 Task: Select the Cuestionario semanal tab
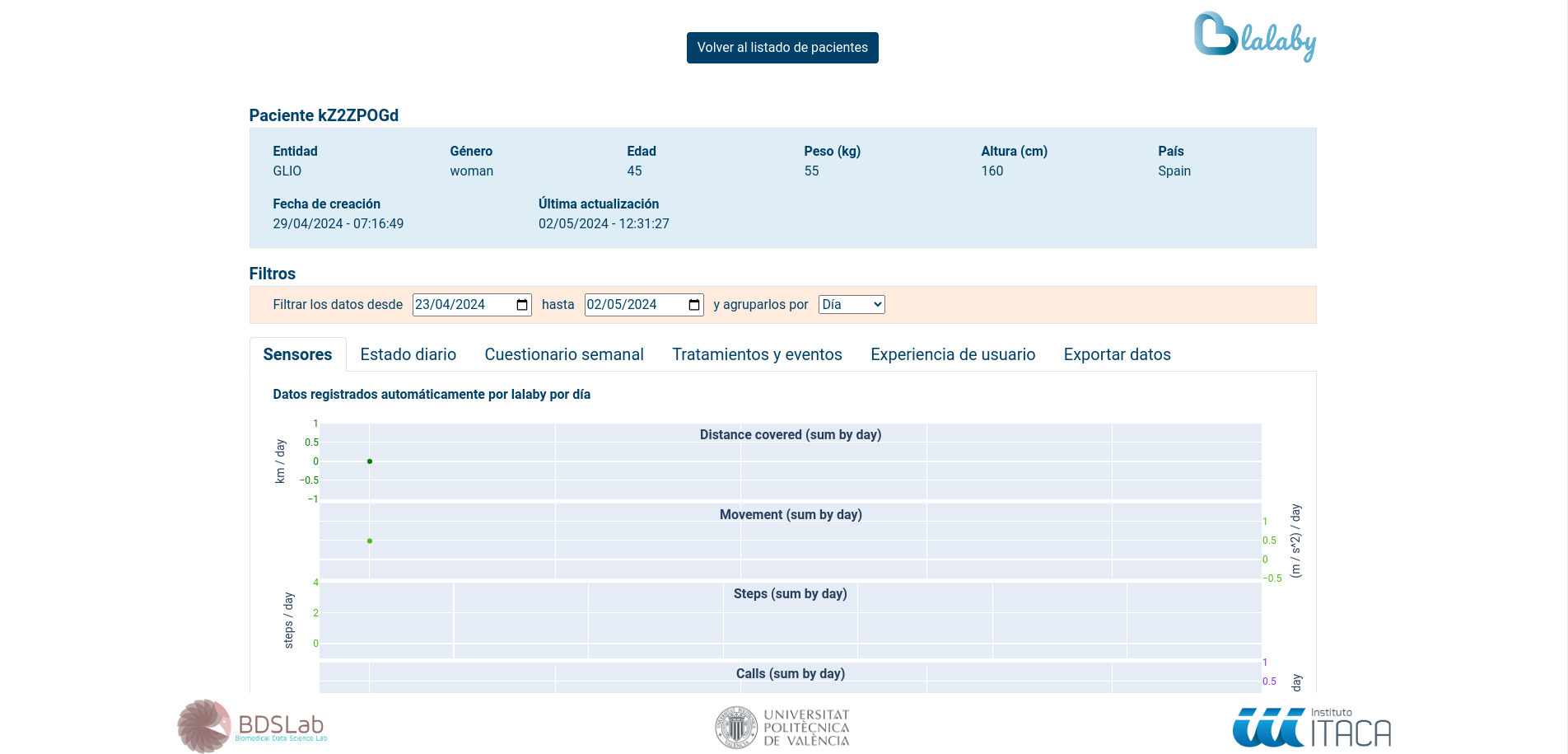pos(564,354)
